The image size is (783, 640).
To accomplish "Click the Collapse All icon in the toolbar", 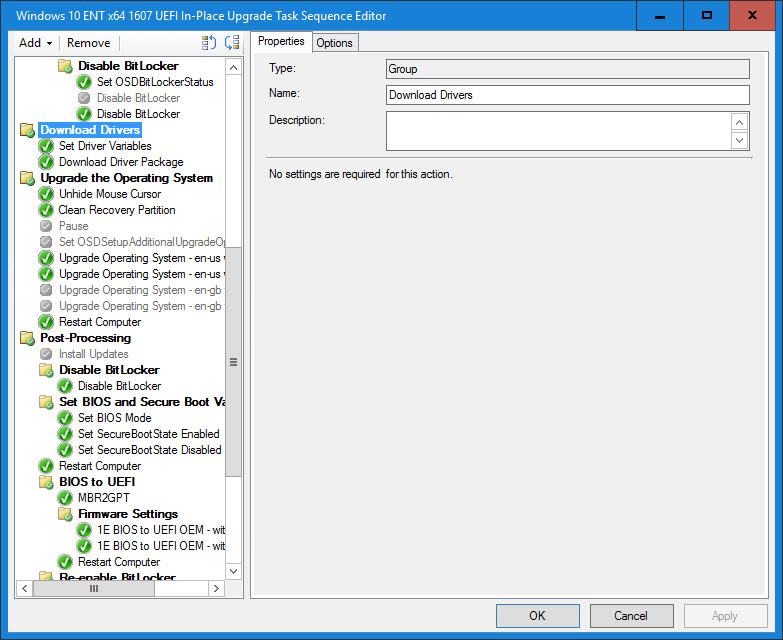I will point(232,43).
